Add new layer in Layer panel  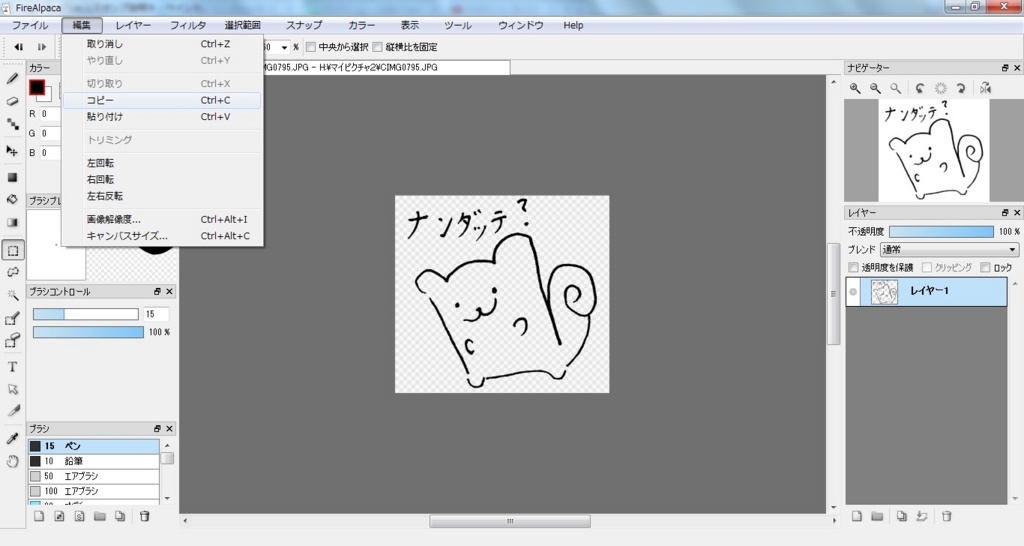(857, 516)
